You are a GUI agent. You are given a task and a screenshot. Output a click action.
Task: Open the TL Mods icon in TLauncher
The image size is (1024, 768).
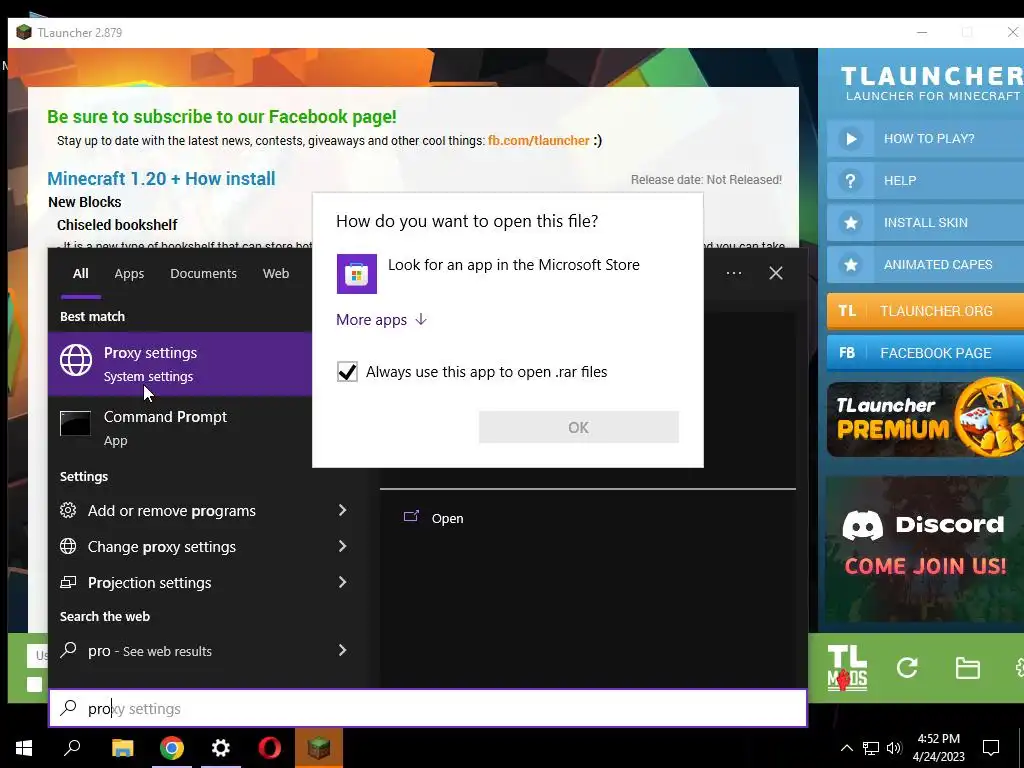click(x=847, y=667)
